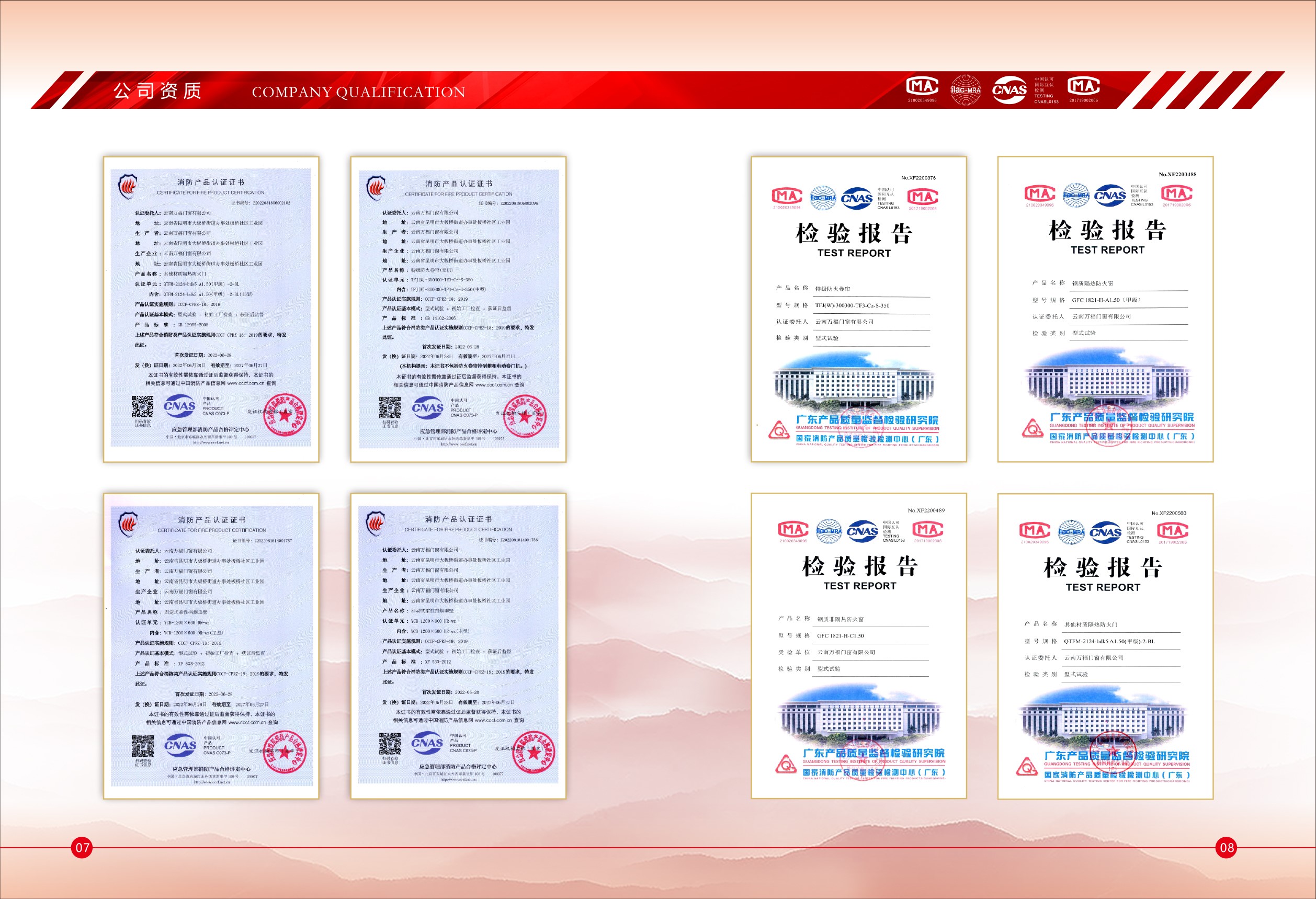Click the QR code on the bottom-right fire certificate
This screenshot has width=1316, height=899.
click(x=390, y=743)
